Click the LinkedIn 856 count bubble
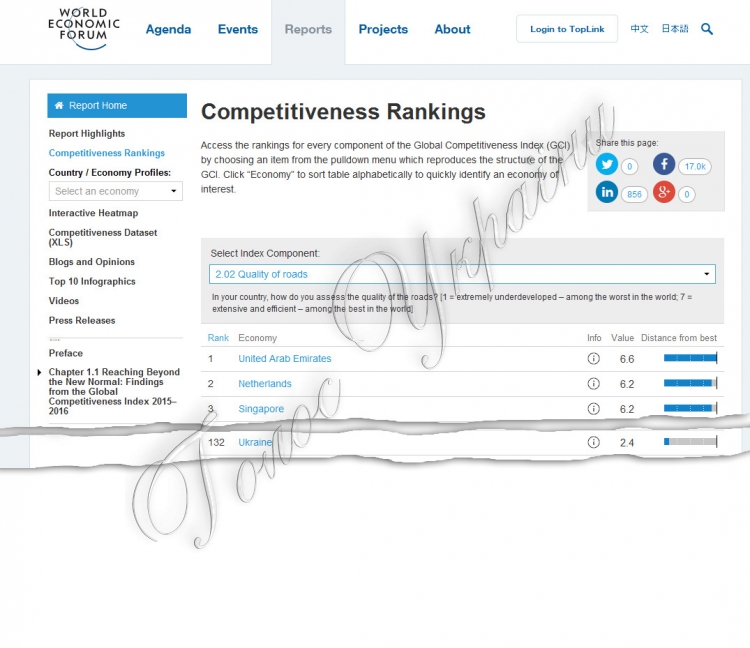This screenshot has width=750, height=648. (x=634, y=194)
